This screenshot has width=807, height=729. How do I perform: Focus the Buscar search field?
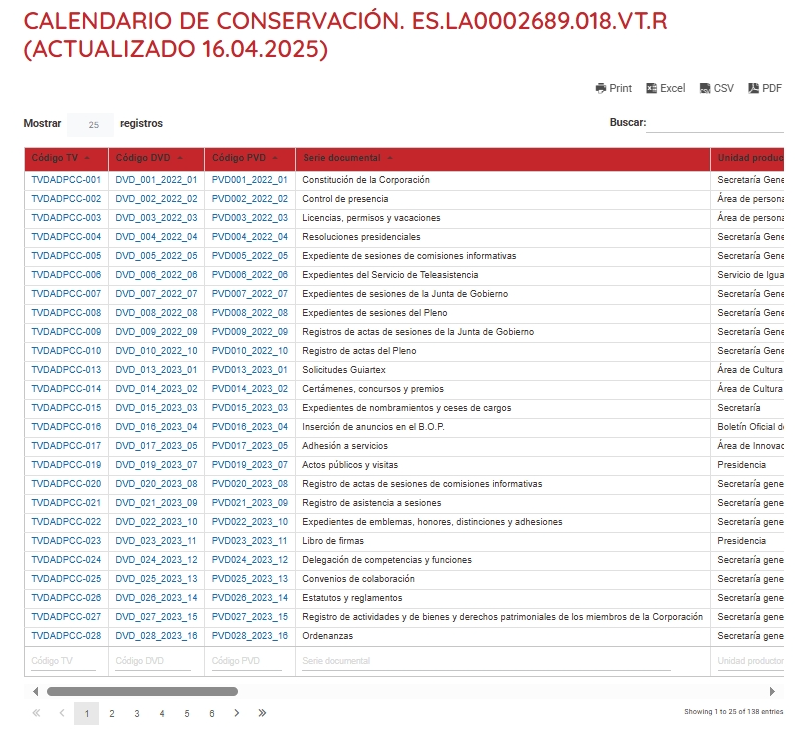click(x=714, y=124)
